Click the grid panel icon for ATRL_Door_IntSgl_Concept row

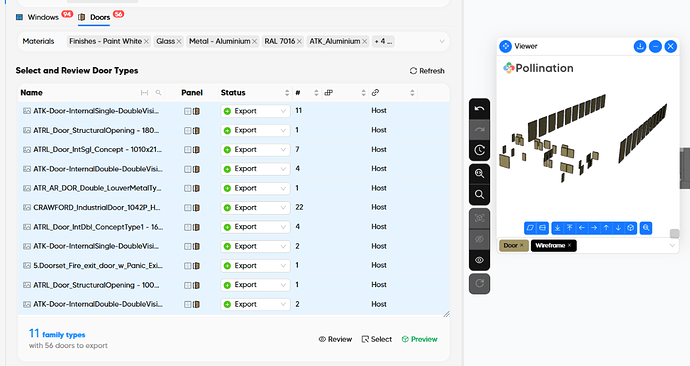(187, 150)
